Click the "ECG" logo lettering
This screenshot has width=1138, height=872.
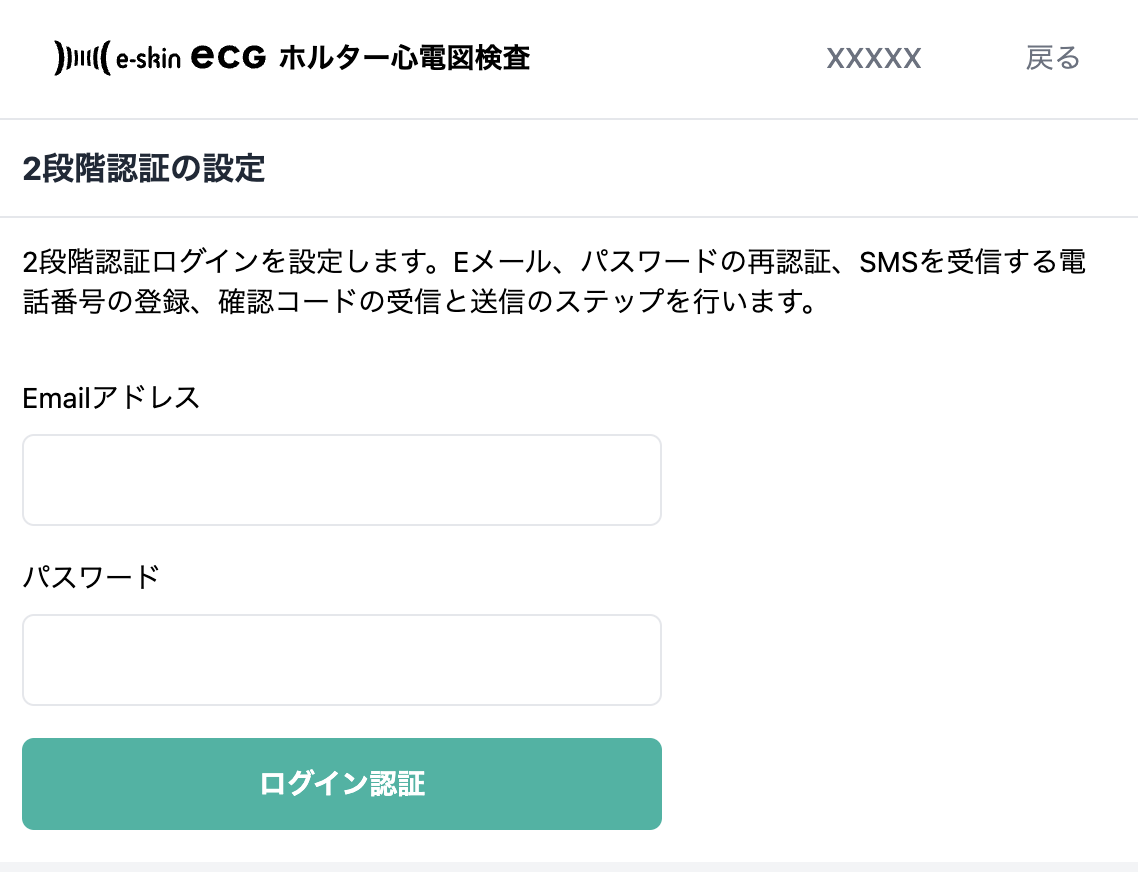228,59
